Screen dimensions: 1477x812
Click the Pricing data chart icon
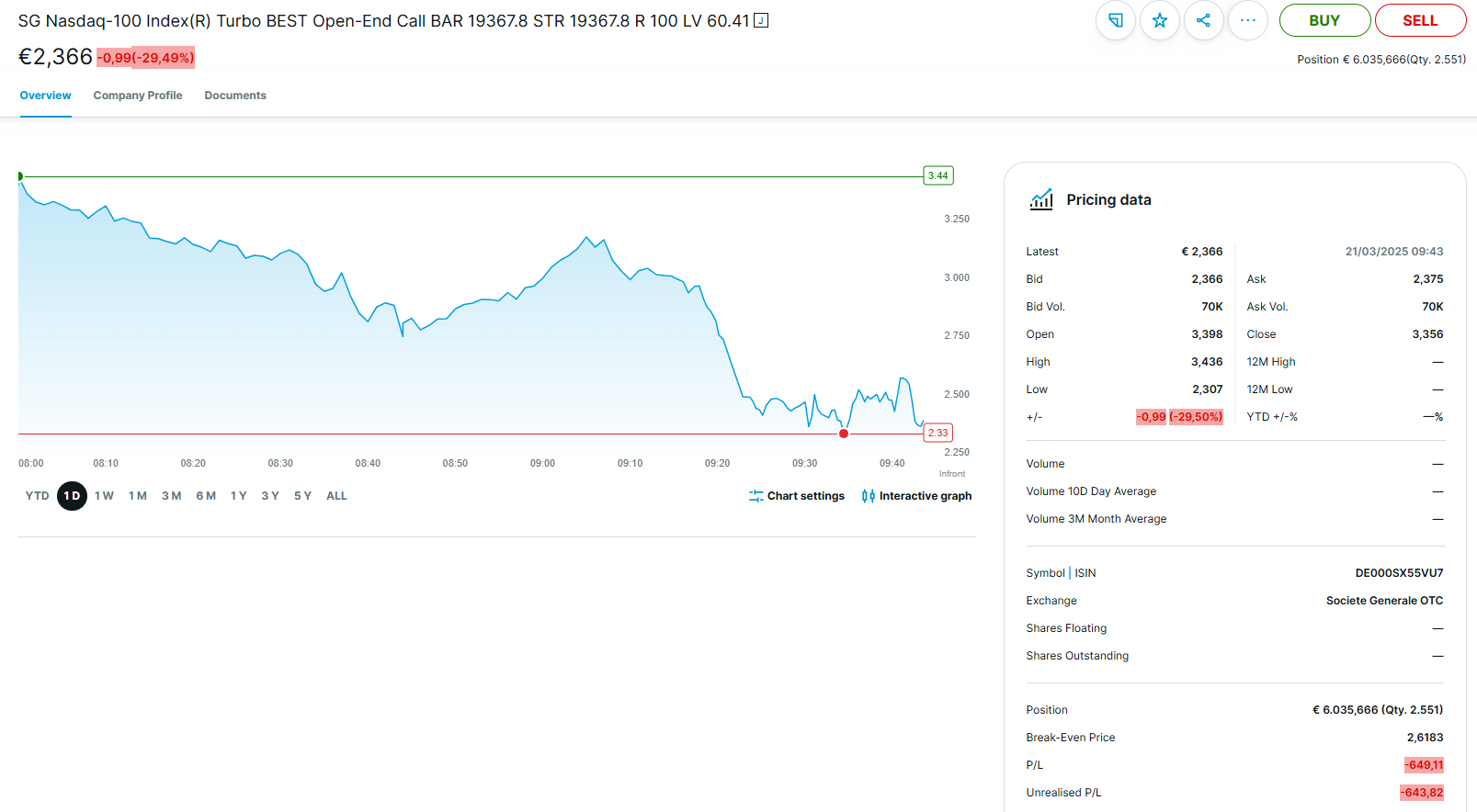(x=1041, y=199)
